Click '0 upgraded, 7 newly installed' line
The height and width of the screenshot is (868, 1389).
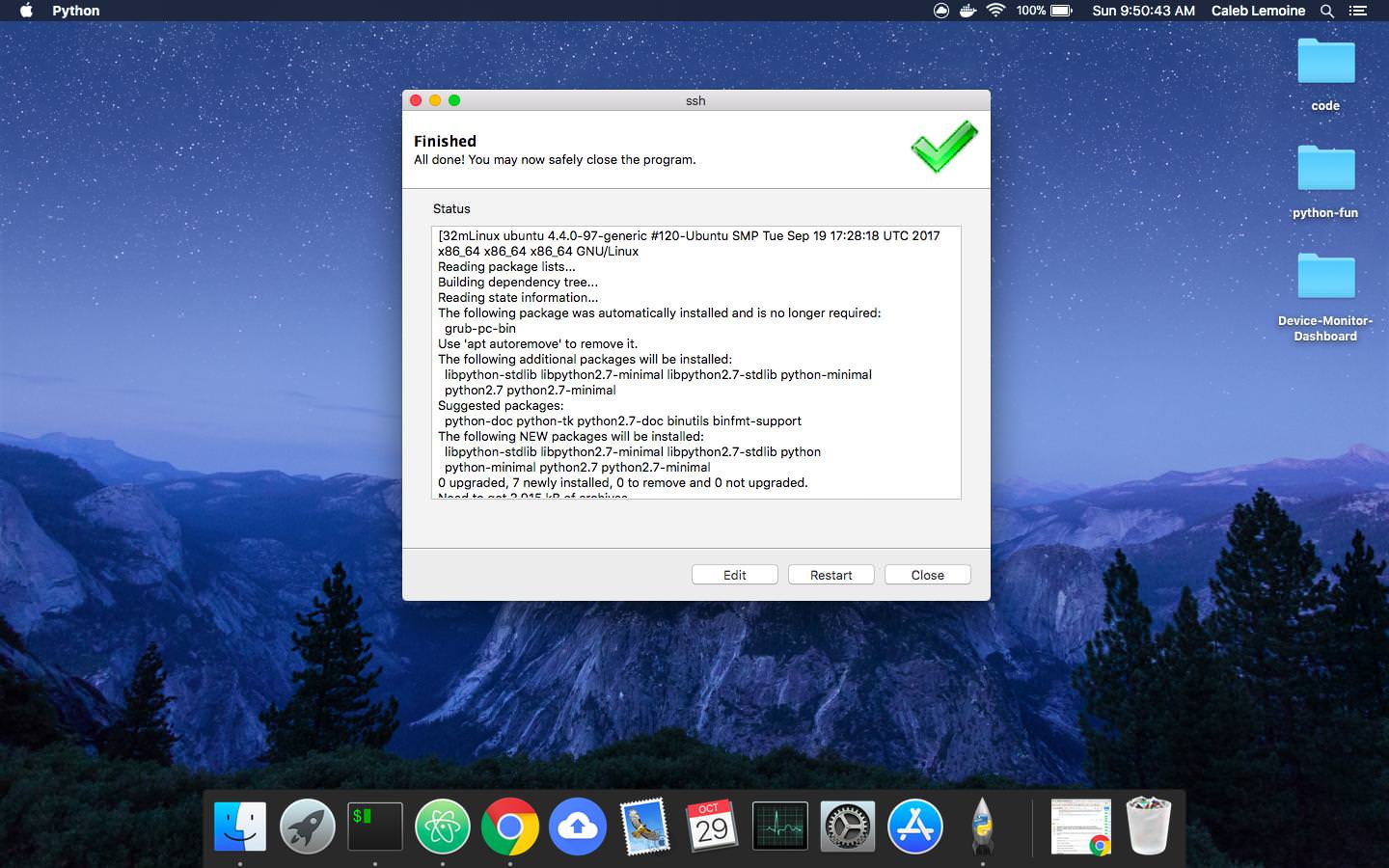coord(623,482)
